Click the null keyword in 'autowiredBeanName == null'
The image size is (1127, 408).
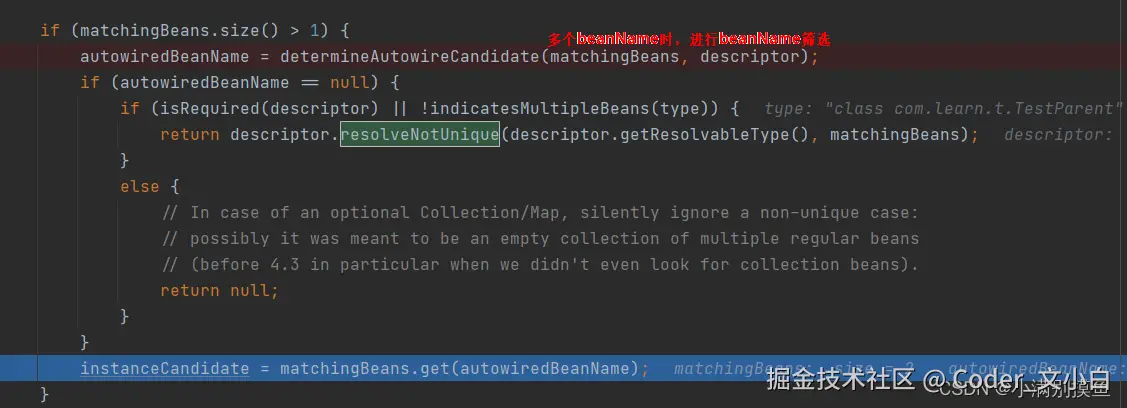349,83
